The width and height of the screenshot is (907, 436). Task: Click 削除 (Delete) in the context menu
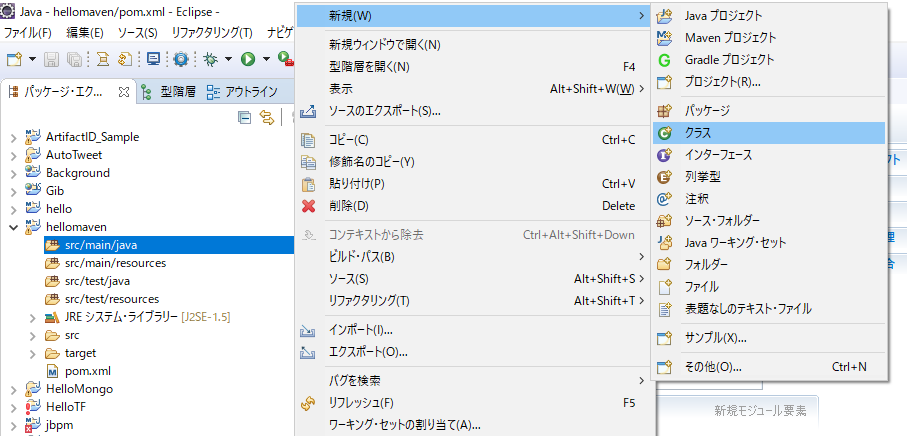pos(348,206)
